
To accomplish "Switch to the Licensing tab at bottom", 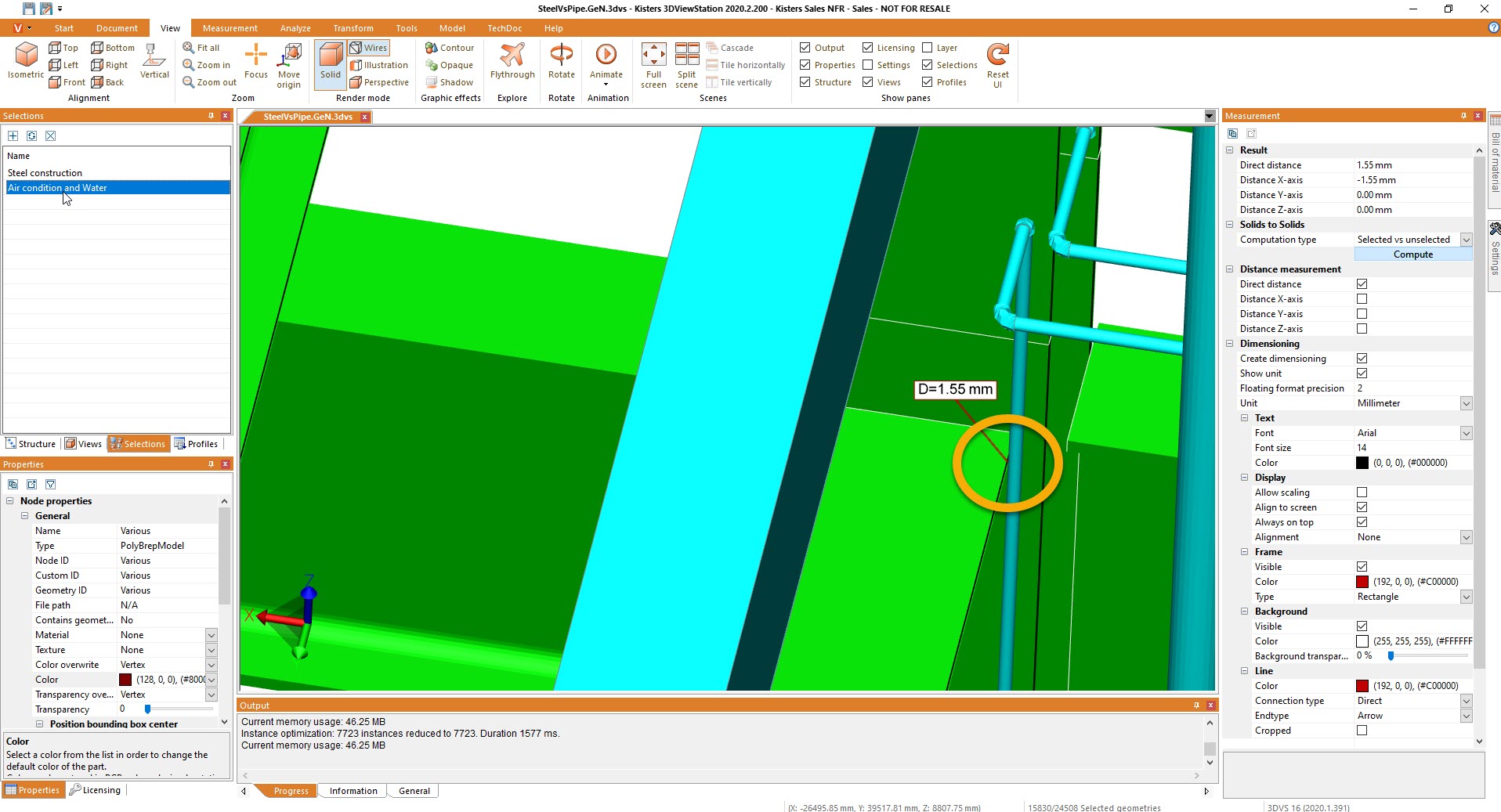I will coord(95,790).
